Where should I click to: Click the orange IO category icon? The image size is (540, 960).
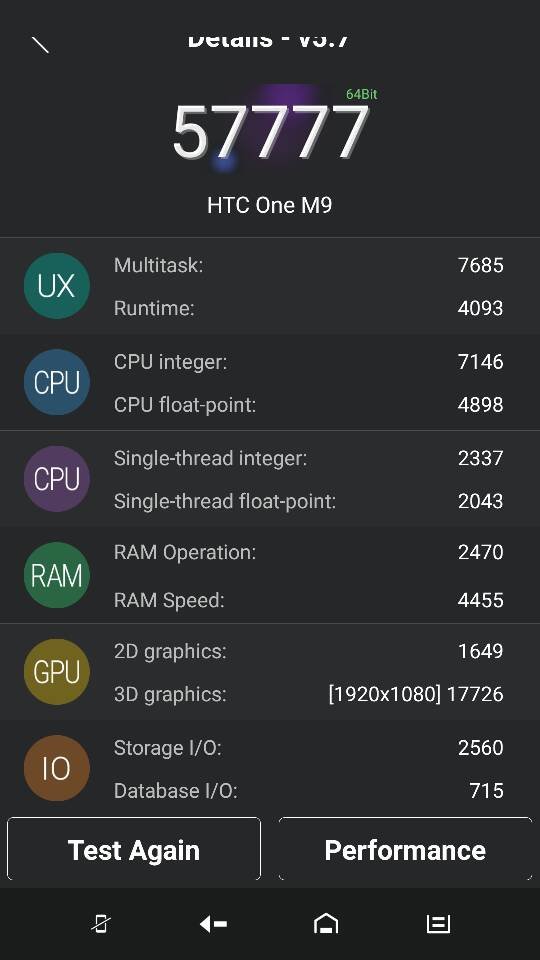[x=56, y=768]
